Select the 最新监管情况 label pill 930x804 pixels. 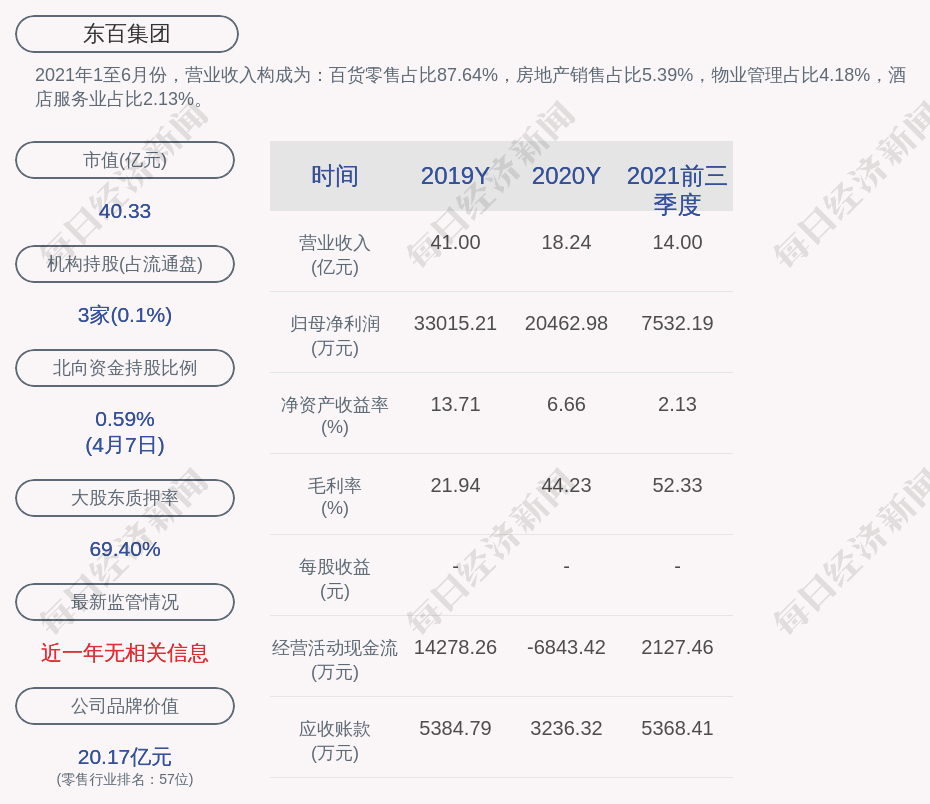(125, 602)
